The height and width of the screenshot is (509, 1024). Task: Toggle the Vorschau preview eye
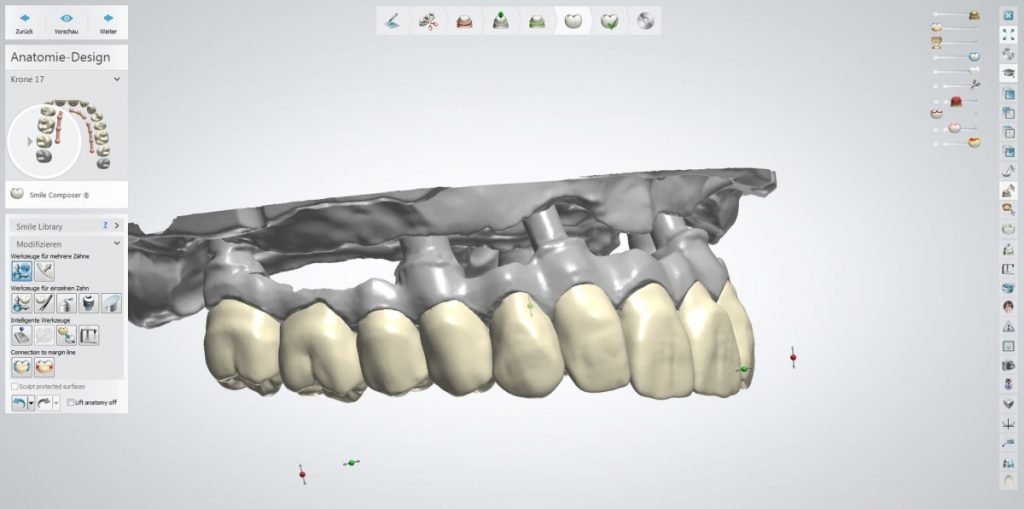coord(66,22)
